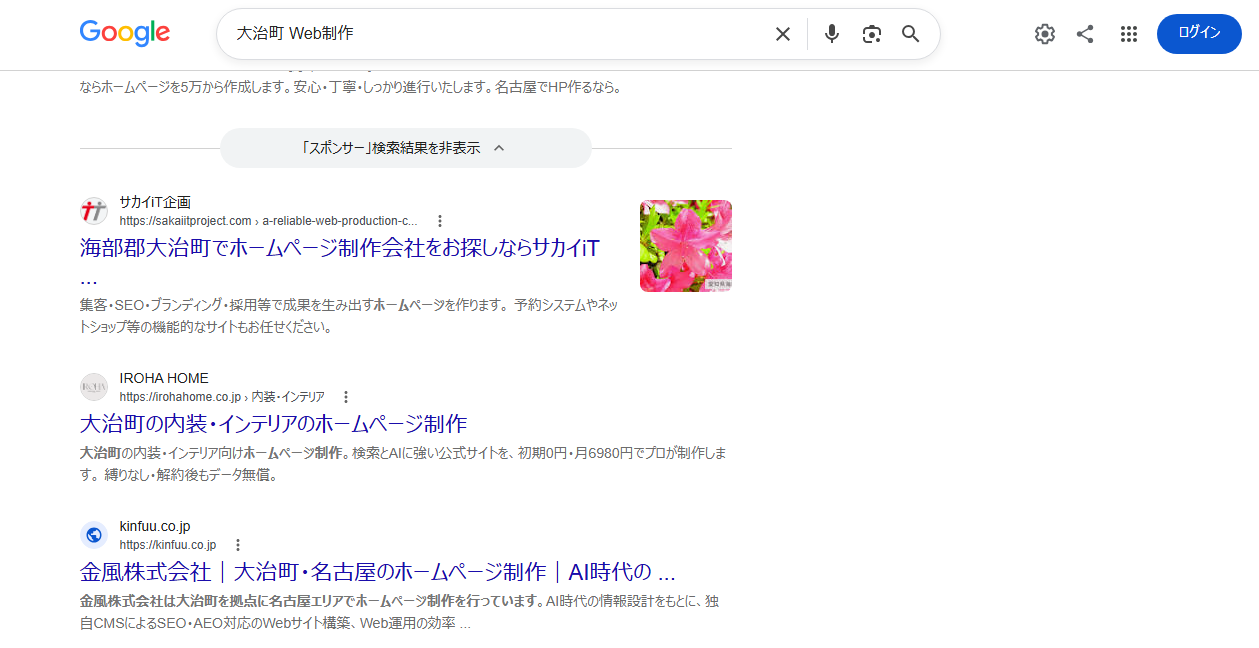Open the サカイiT企画 site favicon
Image resolution: width=1259 pixels, height=648 pixels.
[x=94, y=211]
